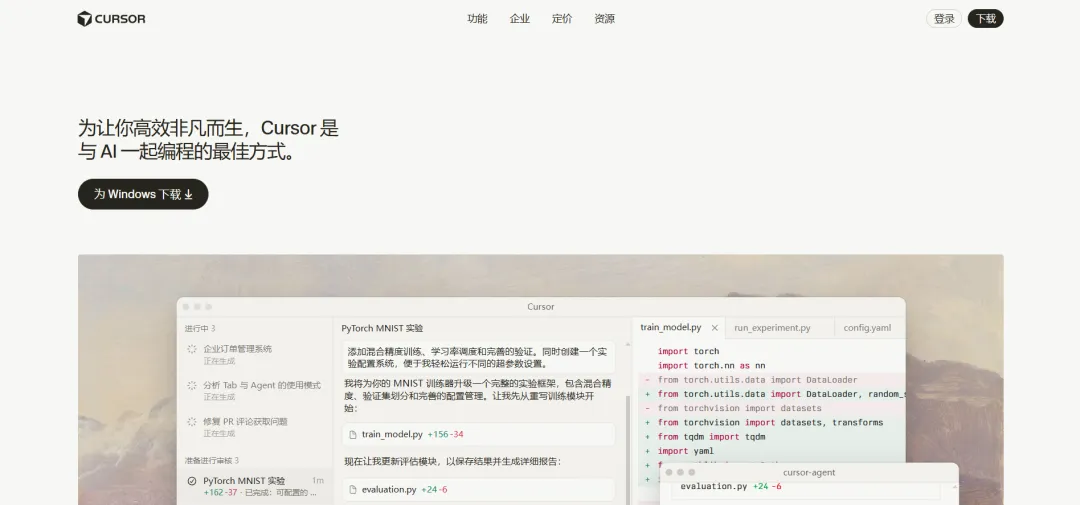Screen dimensions: 1080x505
Task: Open the 企业 navigation link
Action: coord(520,19)
